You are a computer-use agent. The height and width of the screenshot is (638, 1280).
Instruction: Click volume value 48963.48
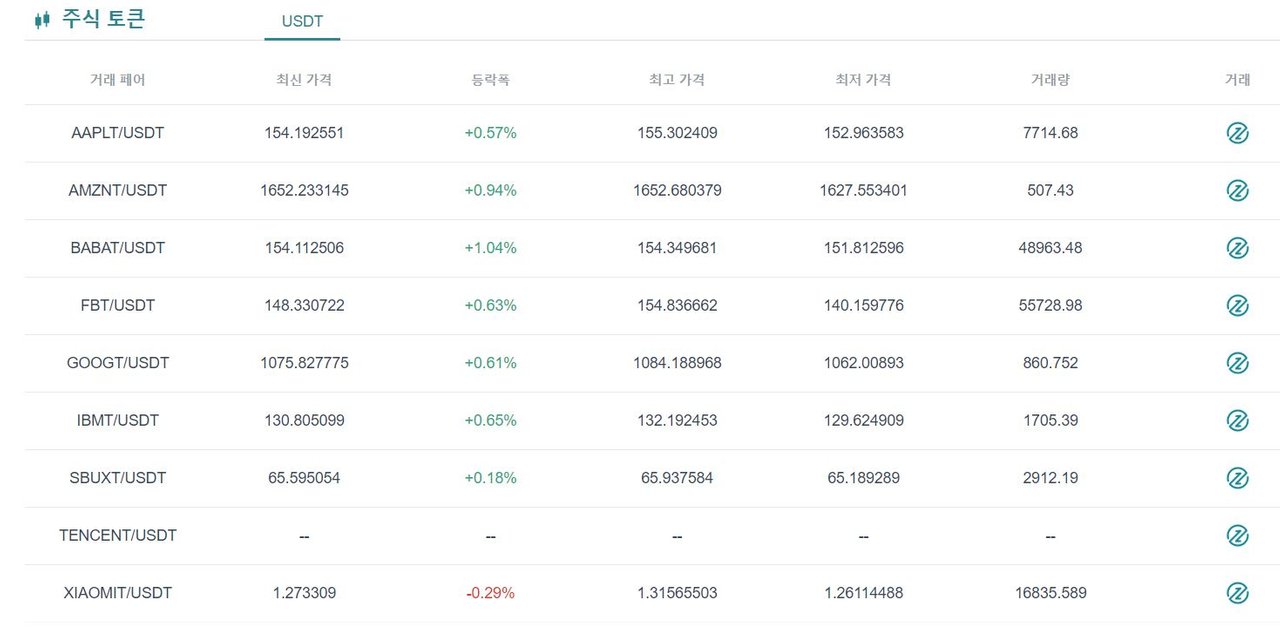click(1050, 248)
